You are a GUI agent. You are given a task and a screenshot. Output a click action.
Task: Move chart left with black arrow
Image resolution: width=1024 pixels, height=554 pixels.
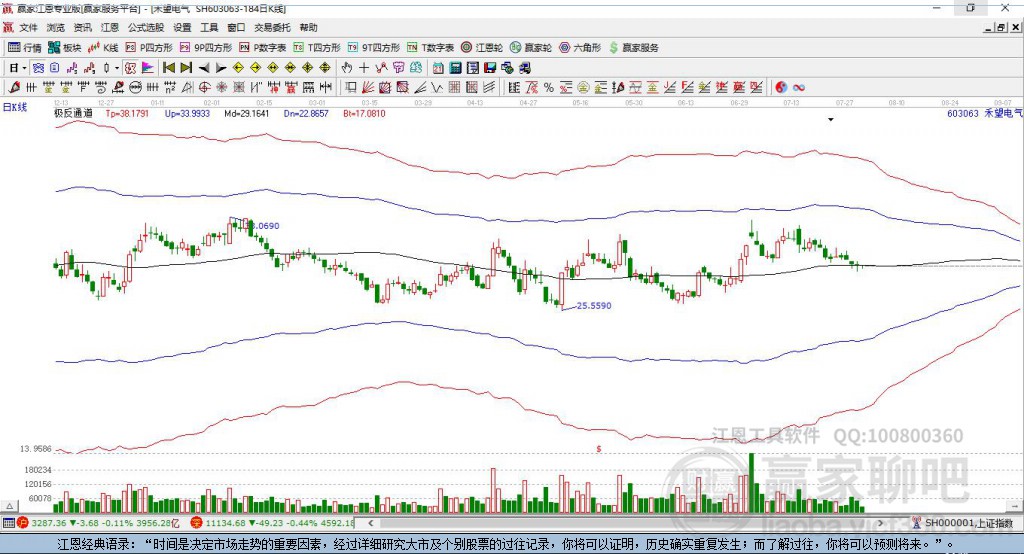(204, 68)
